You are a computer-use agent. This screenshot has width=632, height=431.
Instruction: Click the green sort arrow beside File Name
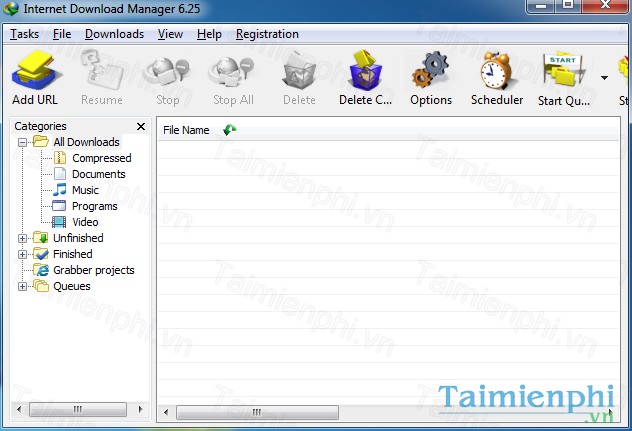(x=230, y=130)
